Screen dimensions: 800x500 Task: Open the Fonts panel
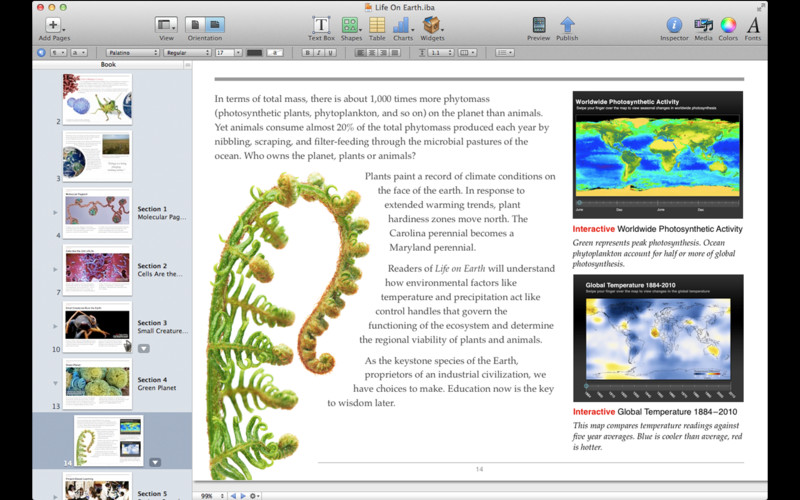[753, 24]
